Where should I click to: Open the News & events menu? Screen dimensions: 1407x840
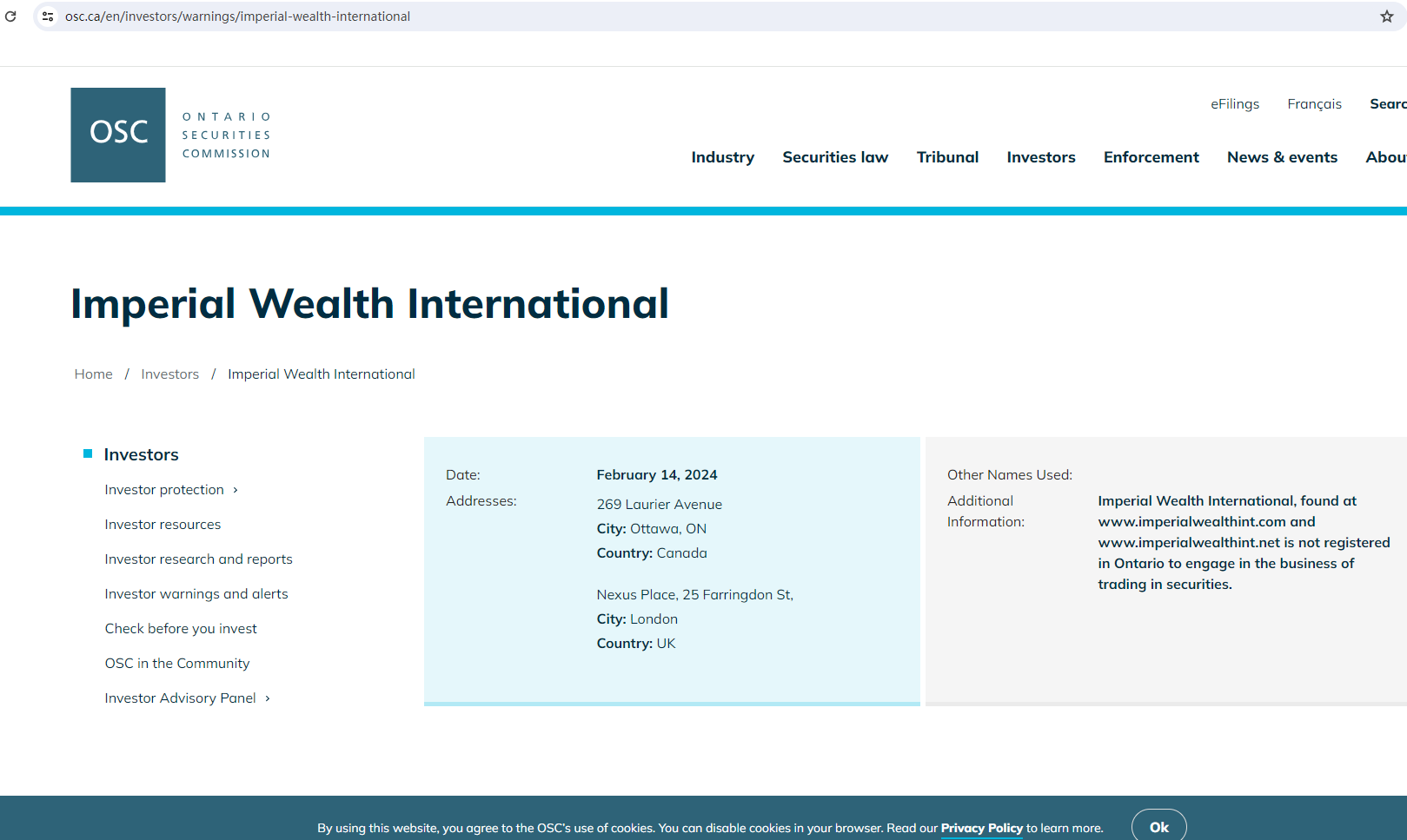click(x=1282, y=157)
